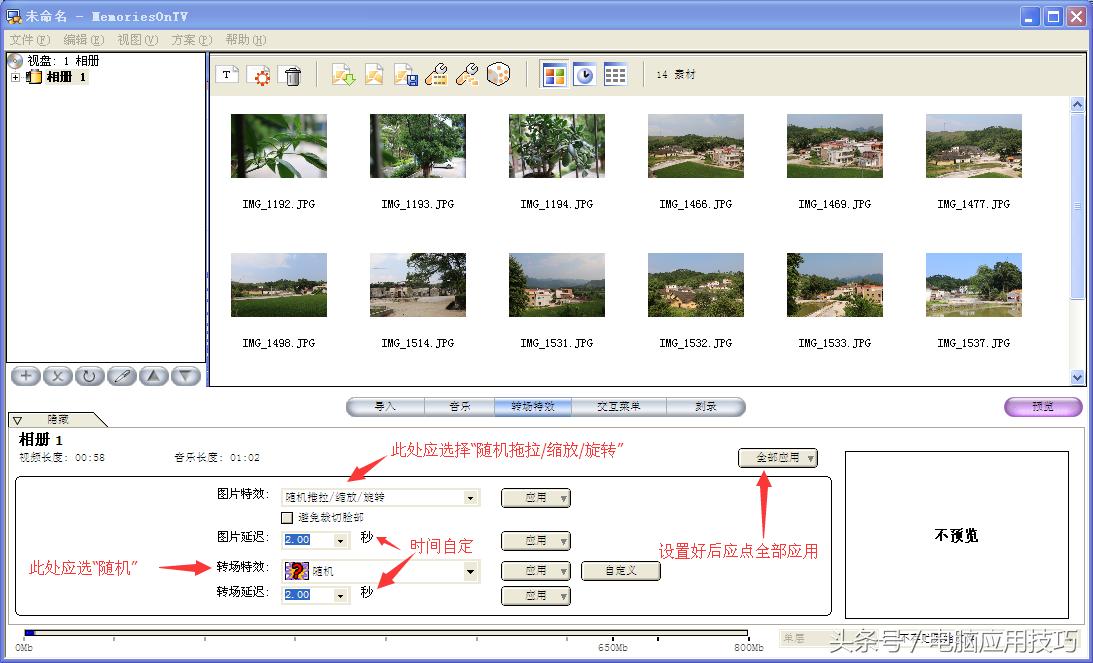
Task: Click the rotate icon under the album tree
Action: [90, 375]
